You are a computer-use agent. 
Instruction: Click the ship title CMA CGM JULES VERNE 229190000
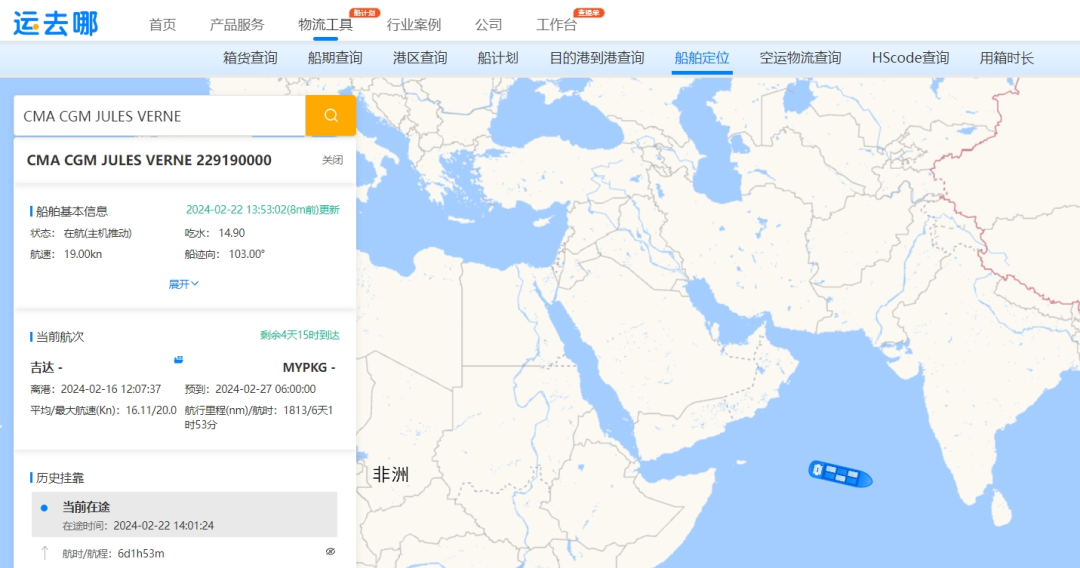coord(149,160)
